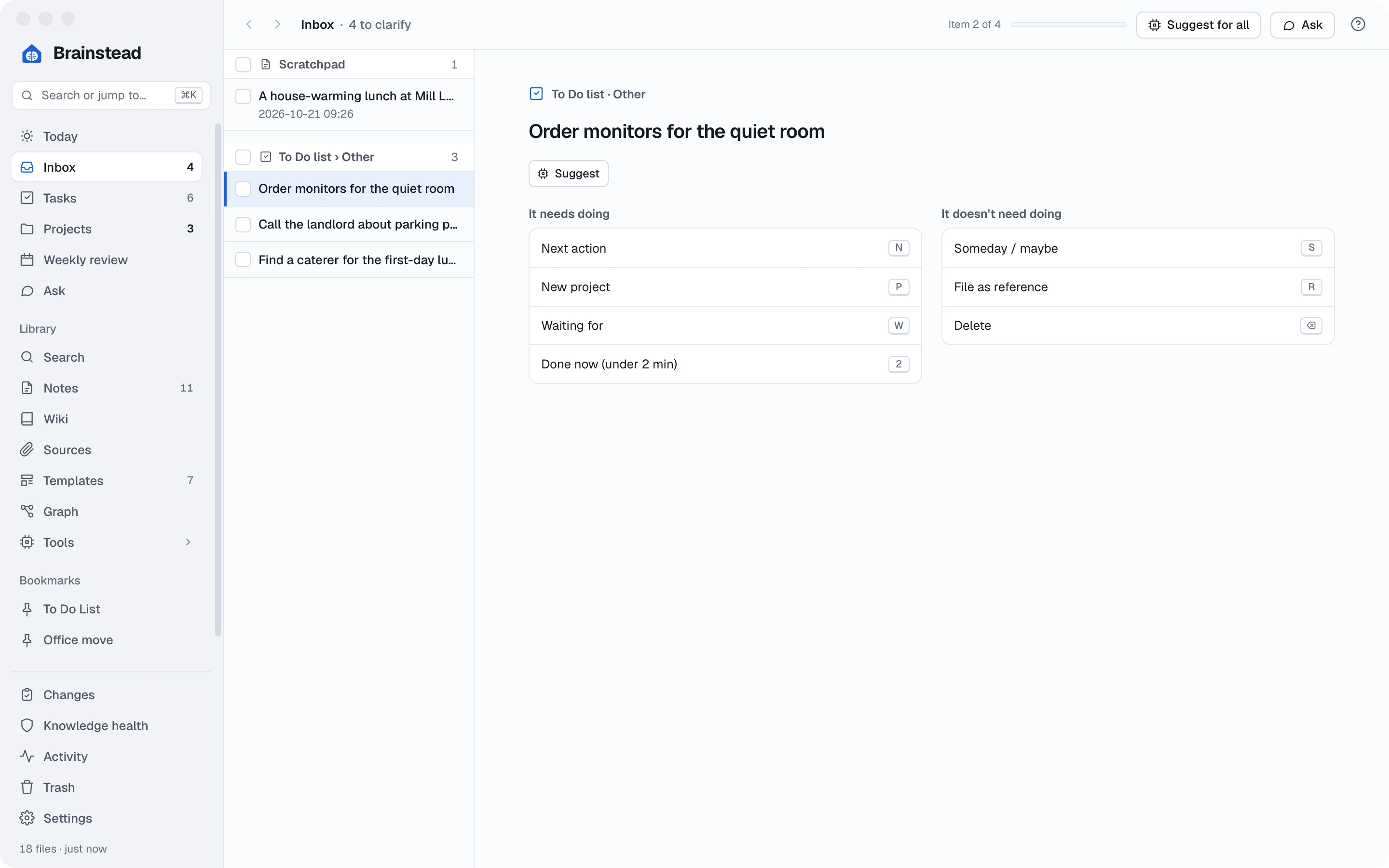Choose Waiting for option
1389x868 pixels.
725,325
